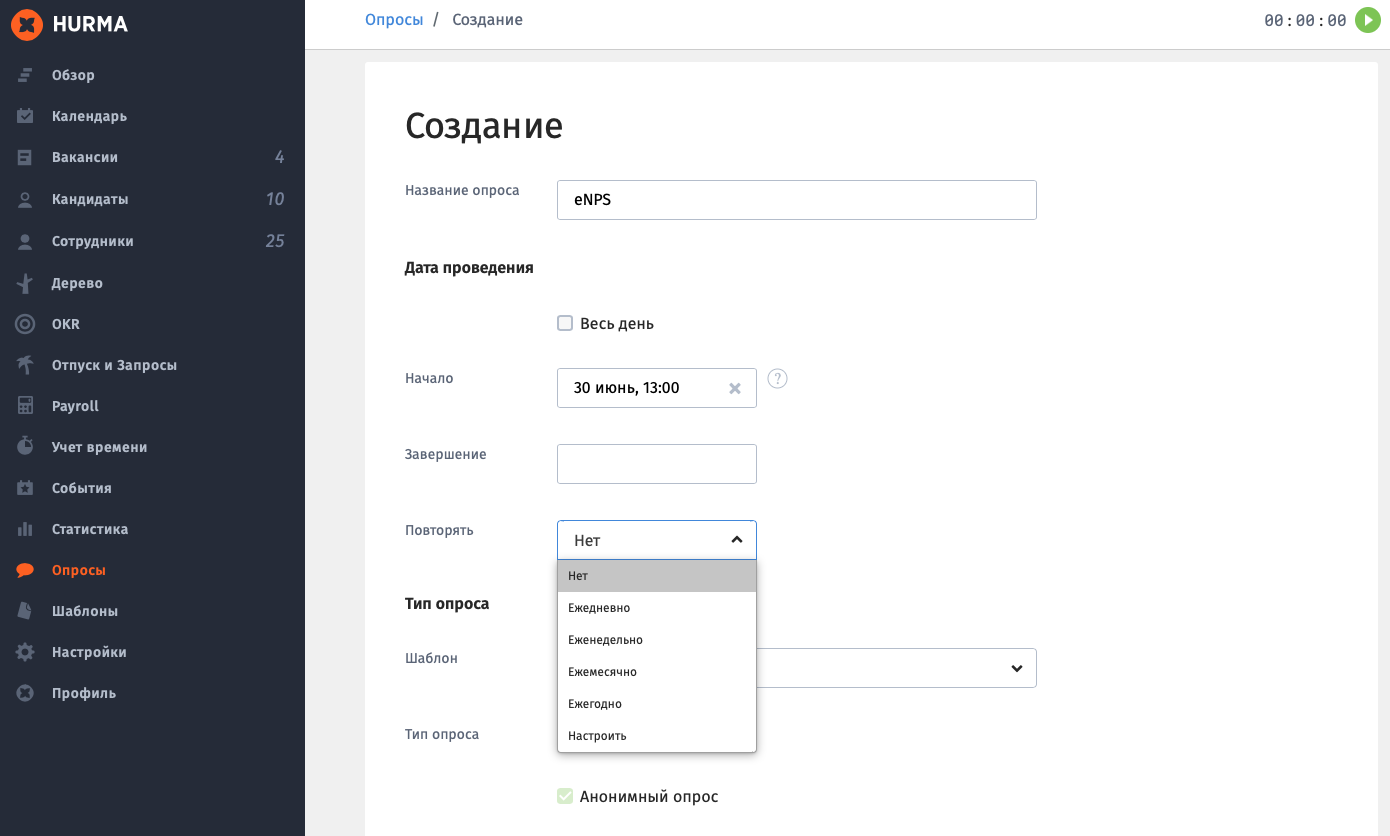
Task: Click the Вакансии count 4
Action: click(279, 157)
